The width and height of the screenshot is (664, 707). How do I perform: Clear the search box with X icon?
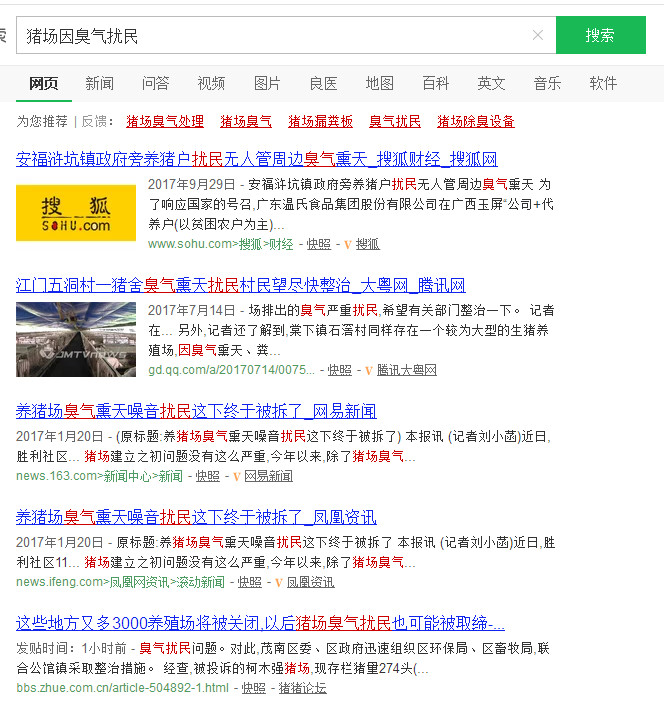click(x=537, y=35)
